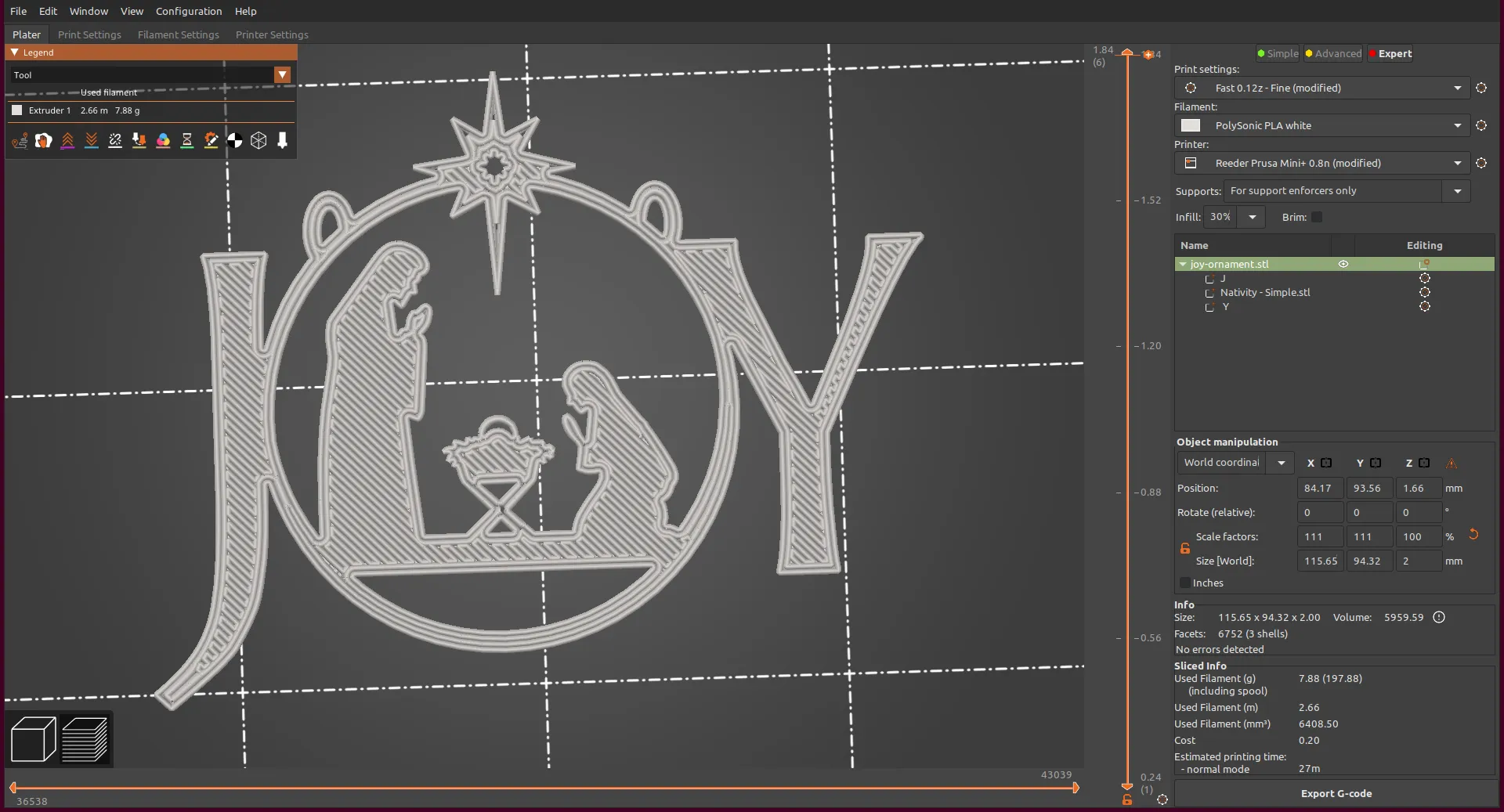Toggle travel moves visibility in the legend toolbar
The height and width of the screenshot is (812, 1504).
tap(20, 141)
